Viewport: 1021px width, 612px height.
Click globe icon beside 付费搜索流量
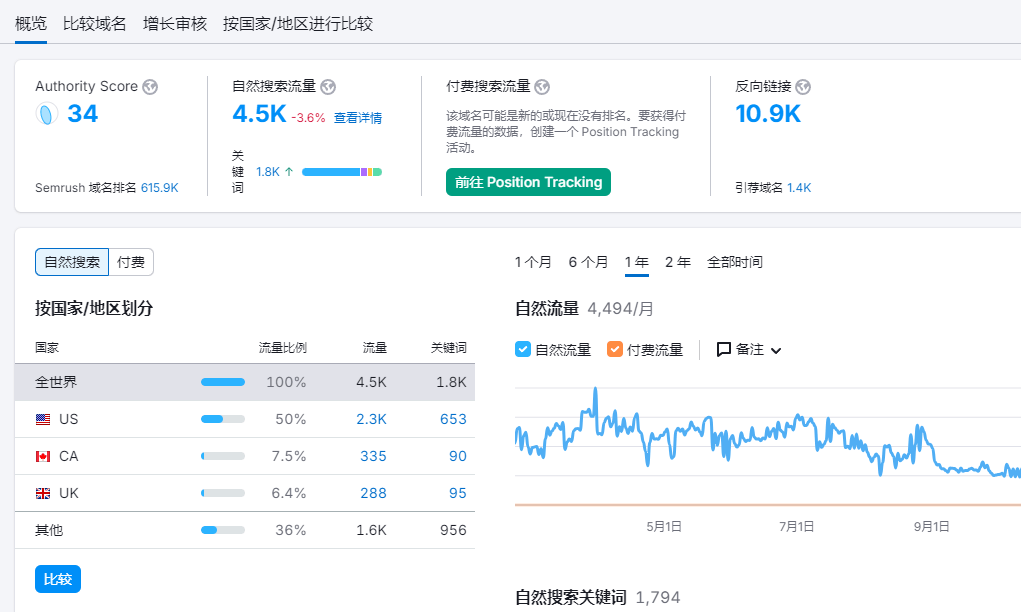[542, 87]
